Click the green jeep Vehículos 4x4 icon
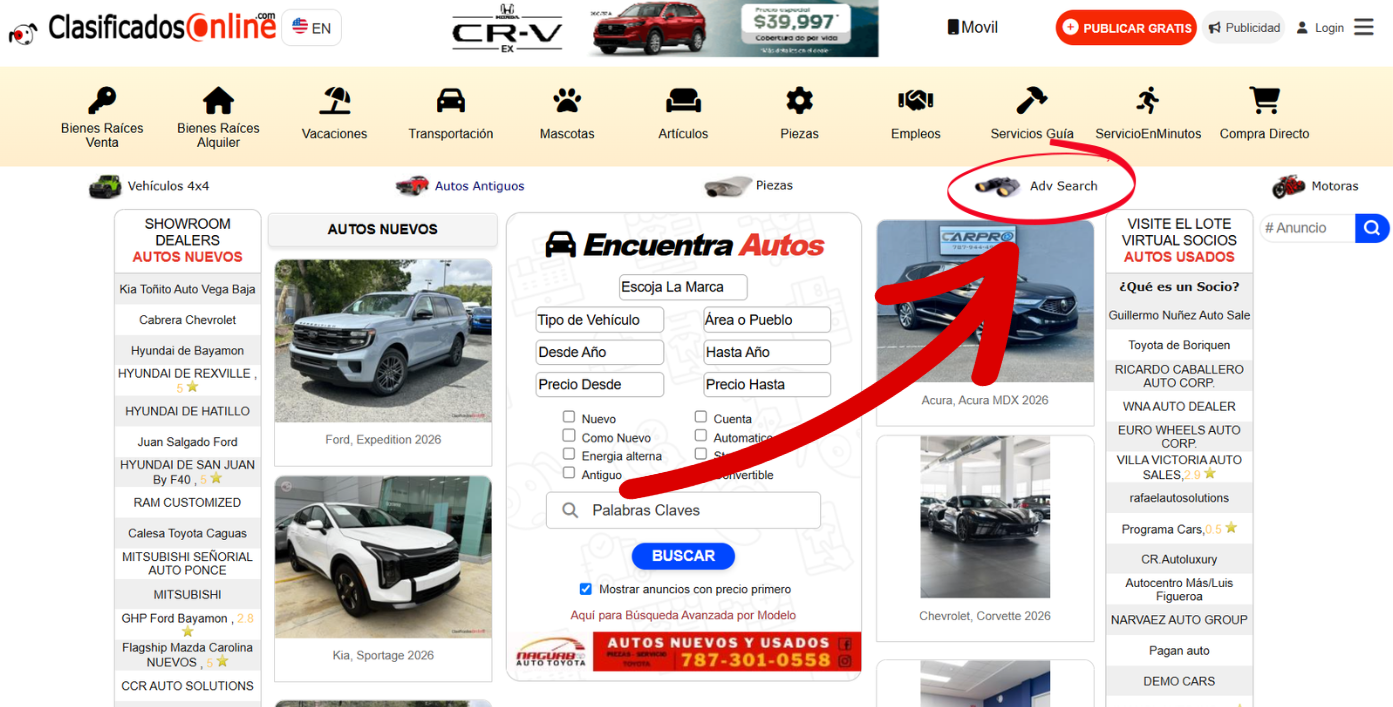1393x707 pixels. (105, 186)
